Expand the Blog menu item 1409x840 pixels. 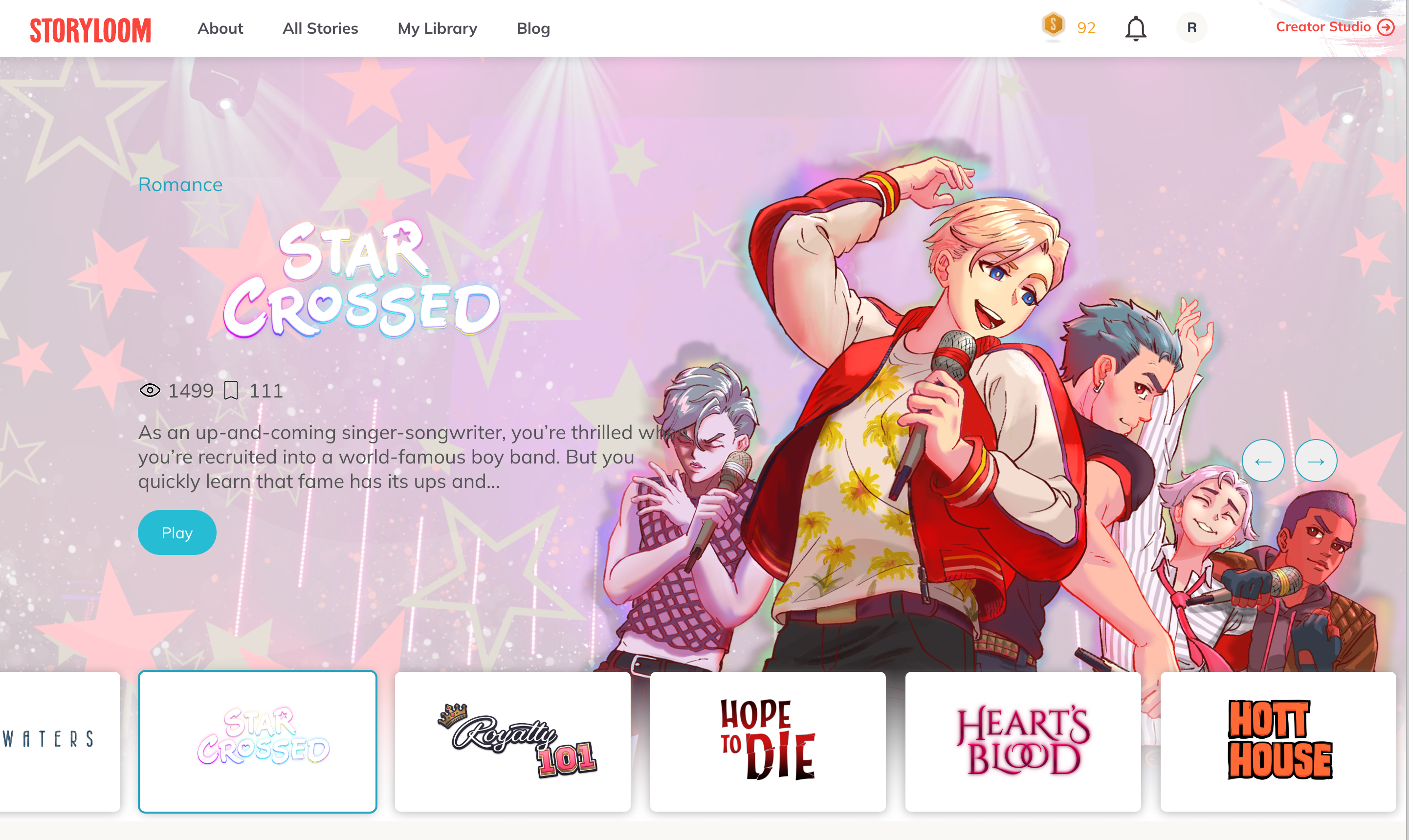pos(533,28)
